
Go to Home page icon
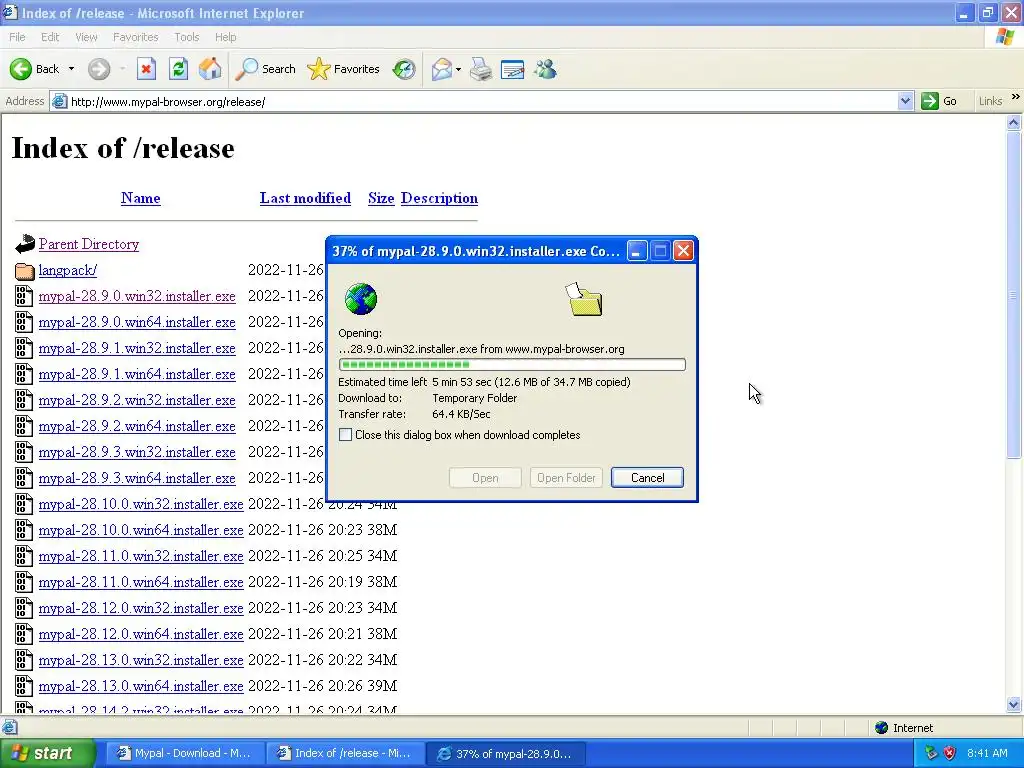click(210, 69)
